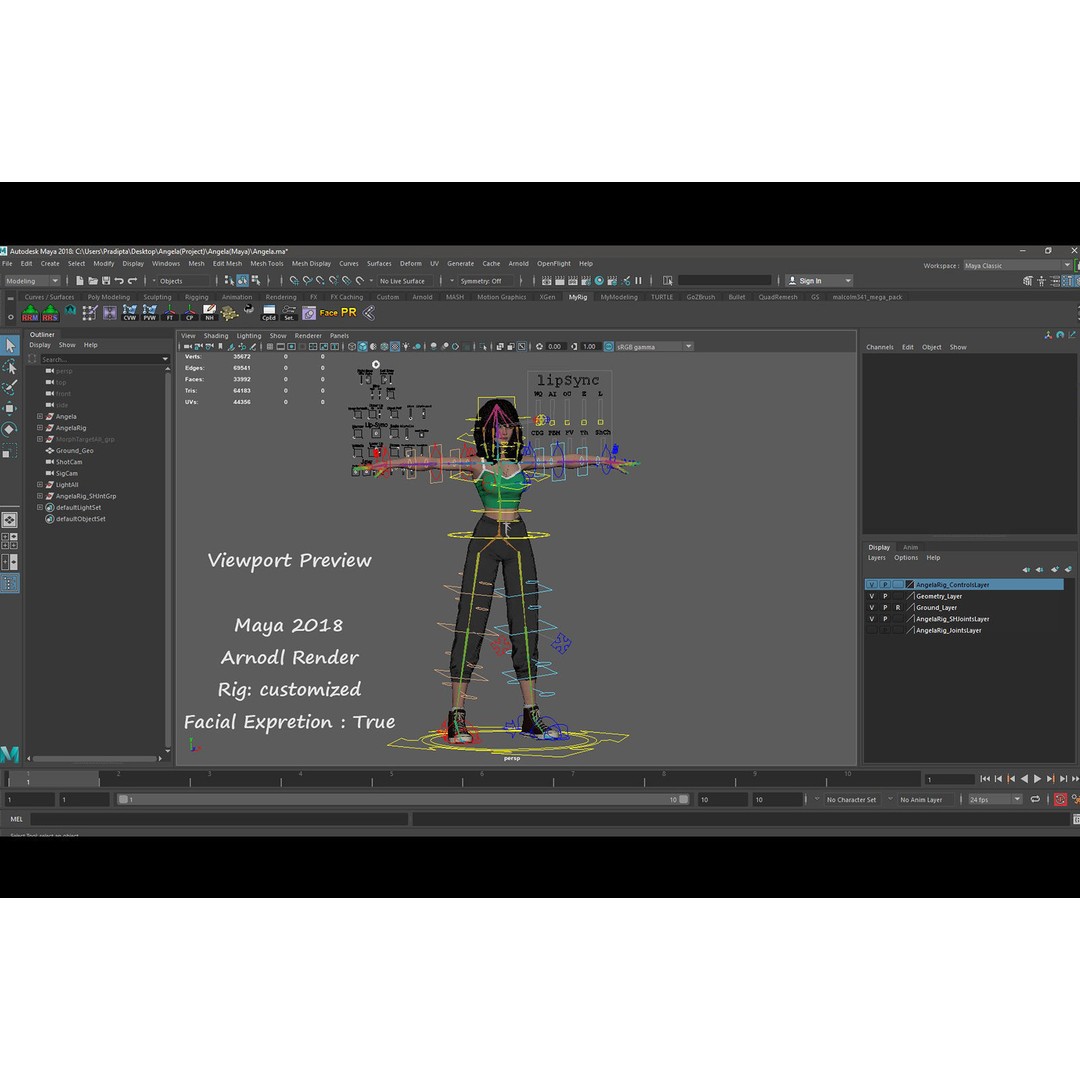Expand AngelaRig_SHJntGrp in Outliner

(40, 496)
